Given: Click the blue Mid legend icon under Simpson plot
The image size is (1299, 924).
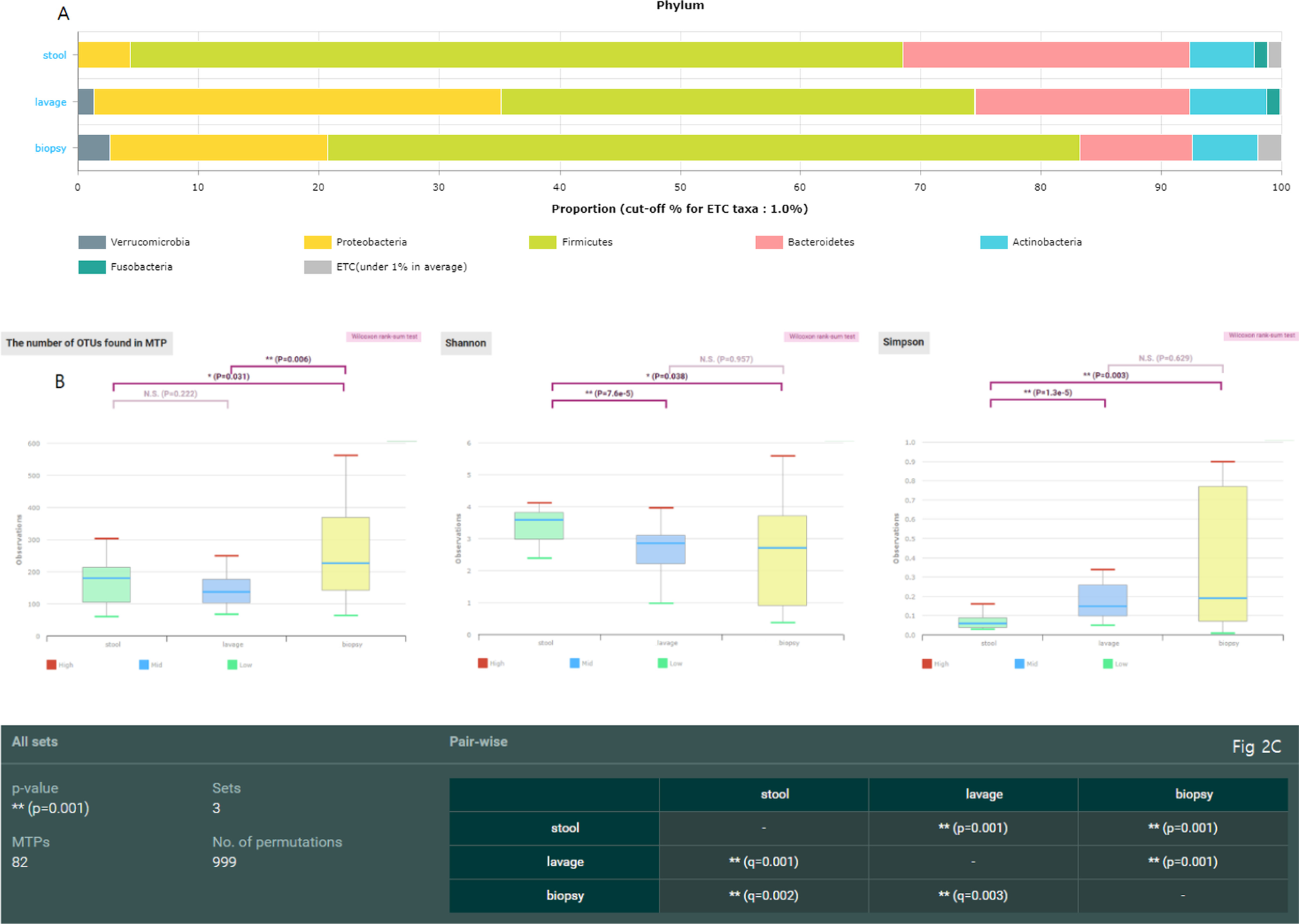Looking at the screenshot, I should point(1019,664).
